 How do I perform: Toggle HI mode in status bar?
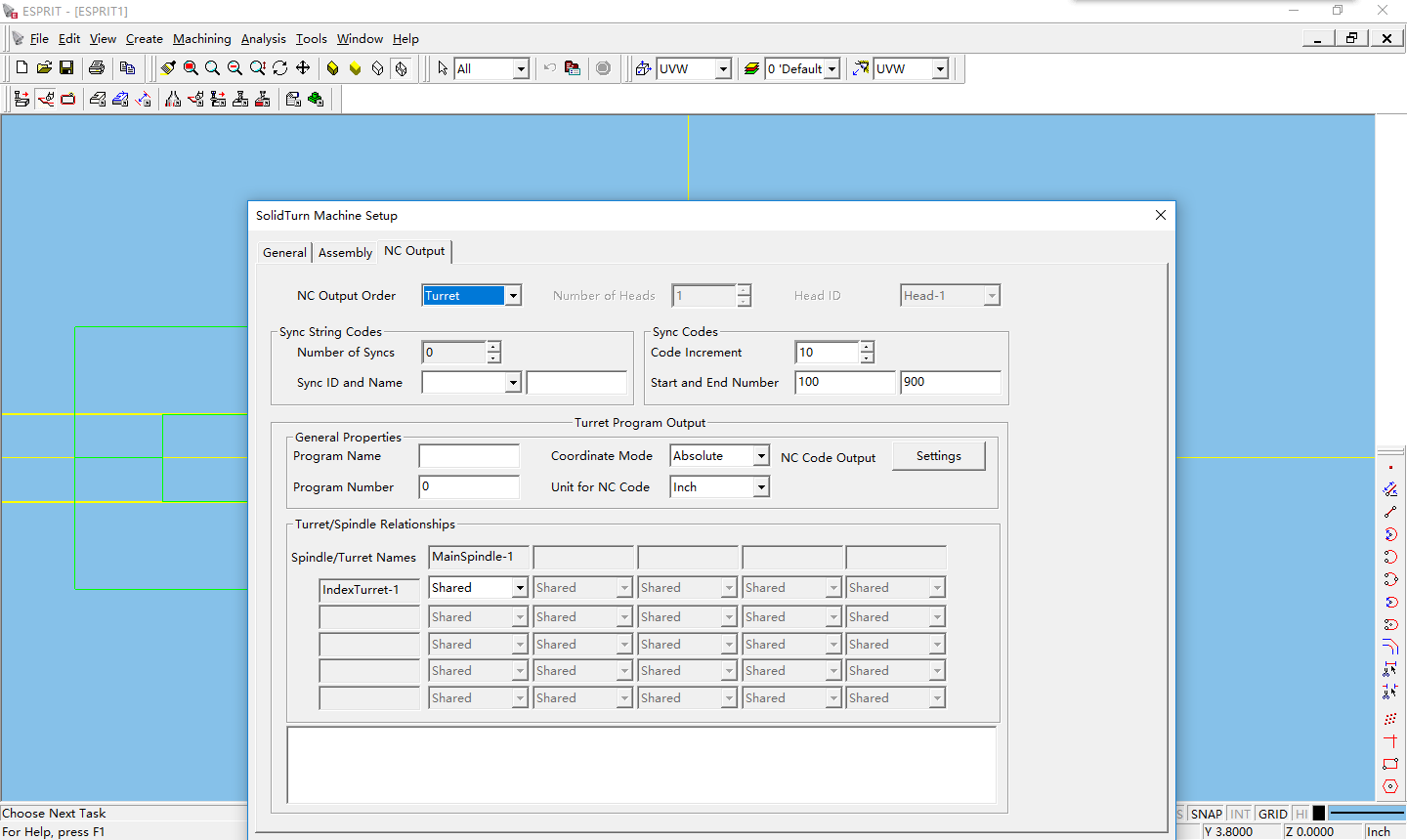(1301, 814)
